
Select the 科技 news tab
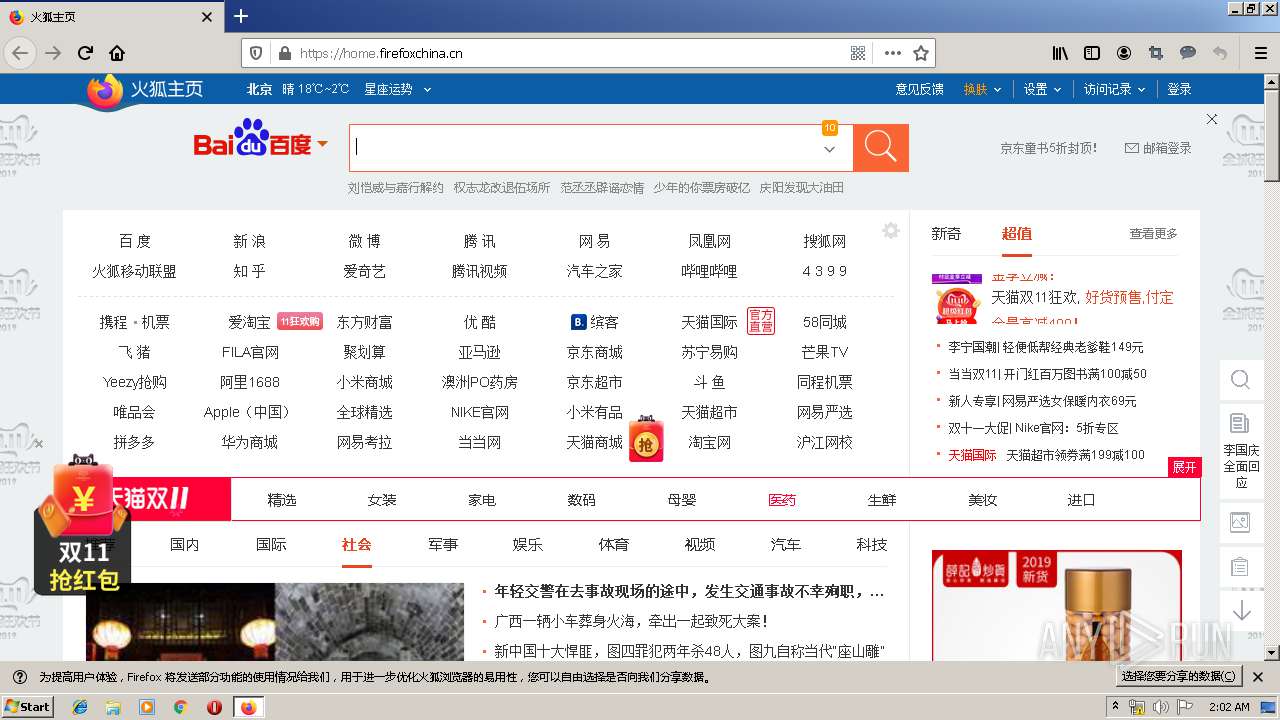tap(872, 544)
